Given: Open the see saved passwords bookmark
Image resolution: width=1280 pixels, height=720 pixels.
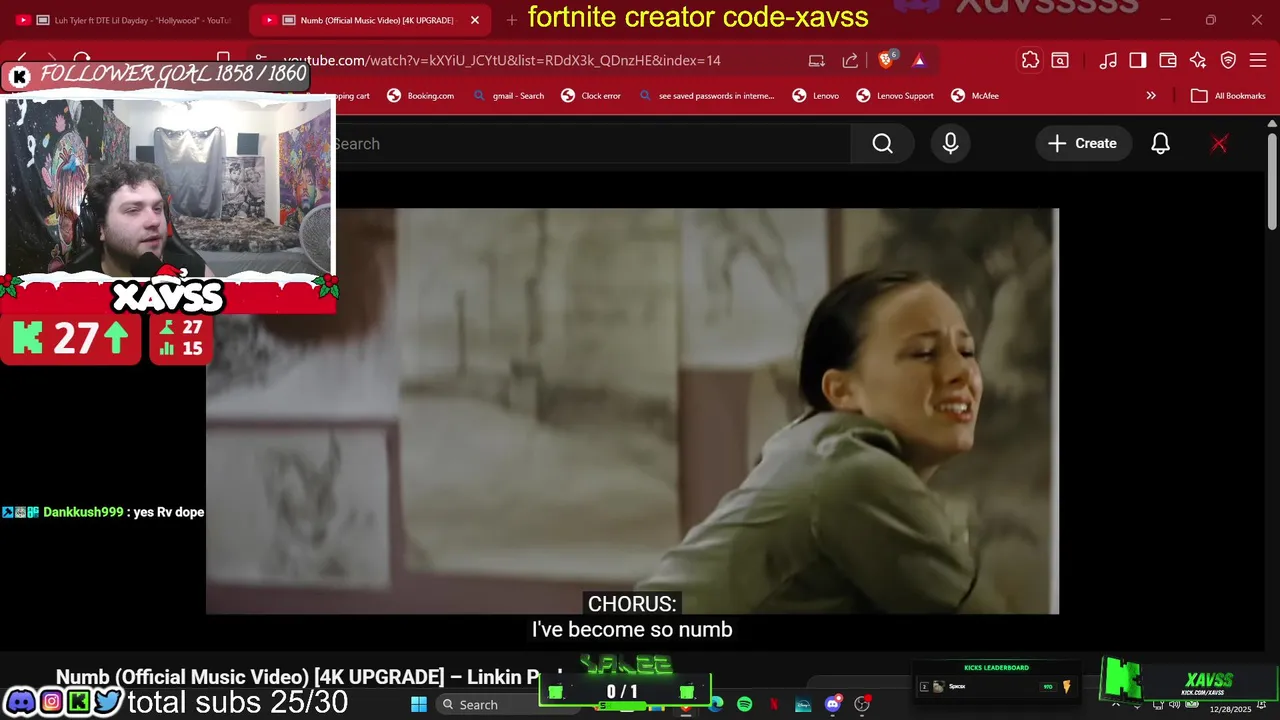Looking at the screenshot, I should (706, 96).
